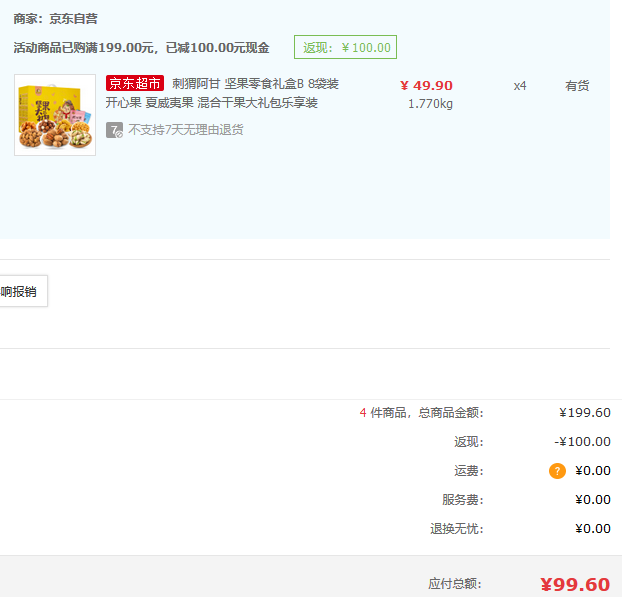Open product title 刺猬阿甘 坚果零食礼盒B 8袋装
The image size is (622, 597).
pos(255,84)
